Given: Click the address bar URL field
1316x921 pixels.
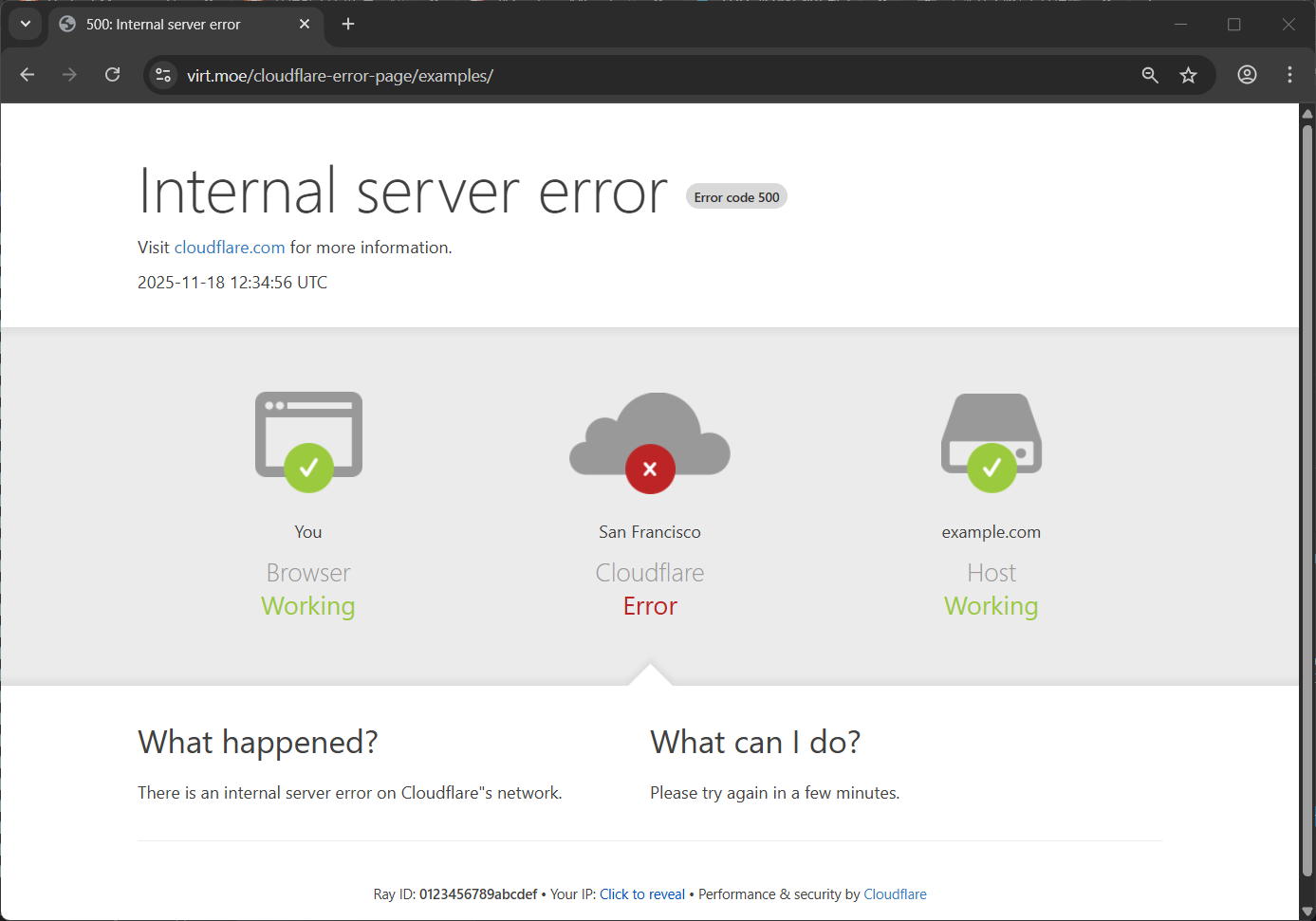Looking at the screenshot, I should coord(645,75).
